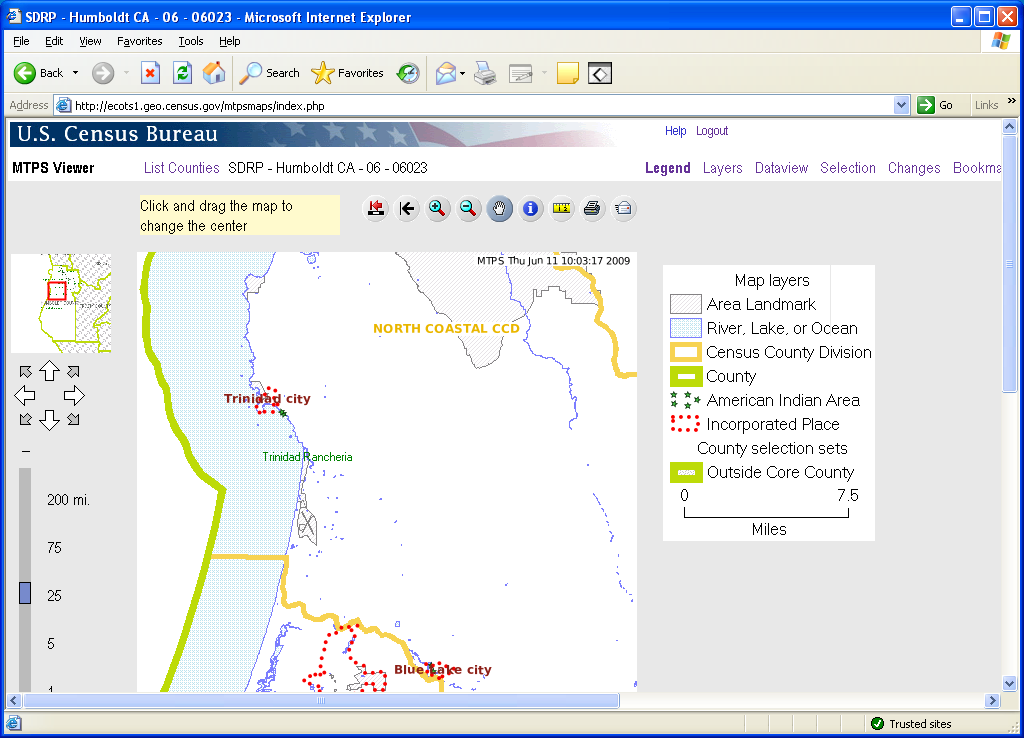Viewport: 1024px width, 738px height.
Task: Click the print map icon
Action: 592,209
